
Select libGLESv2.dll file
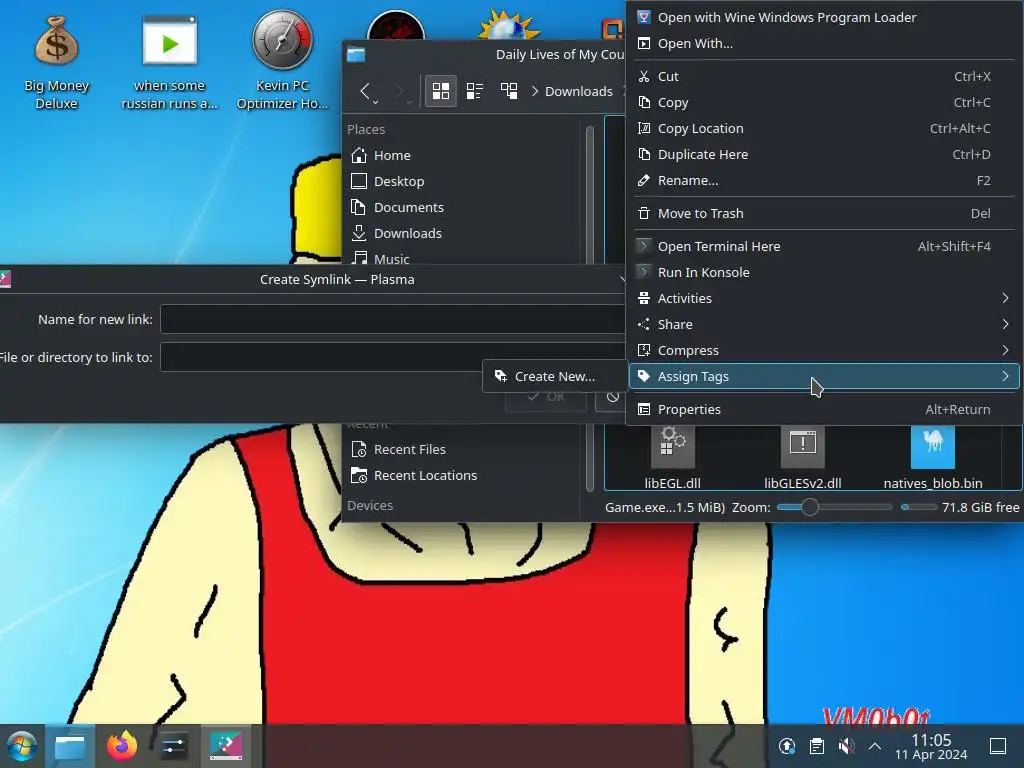pos(803,457)
